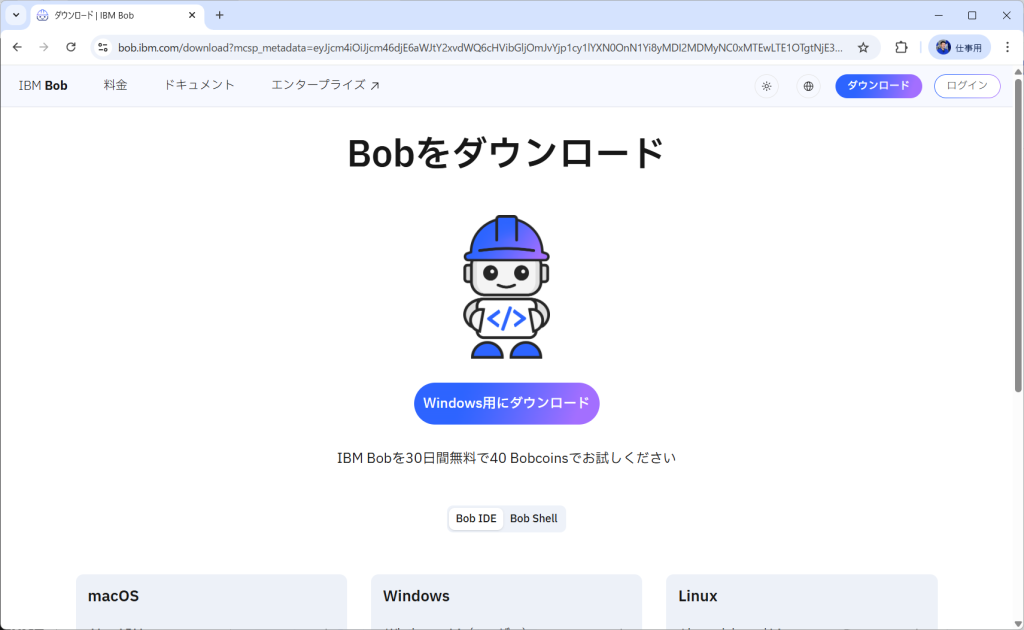The image size is (1024, 630).
Task: Click the scrollbar down arrow
Action: 1017,624
